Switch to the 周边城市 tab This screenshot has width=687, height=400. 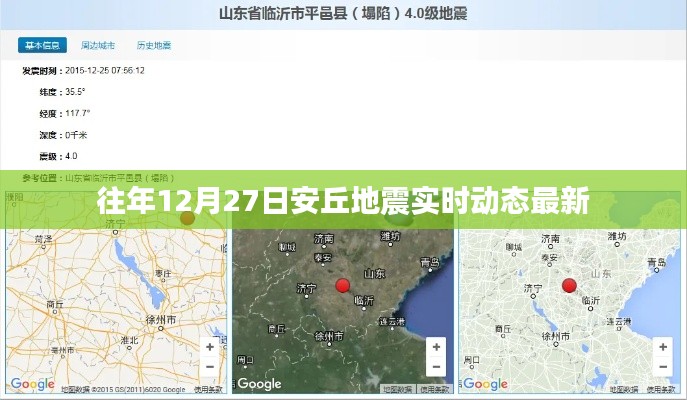[97, 45]
